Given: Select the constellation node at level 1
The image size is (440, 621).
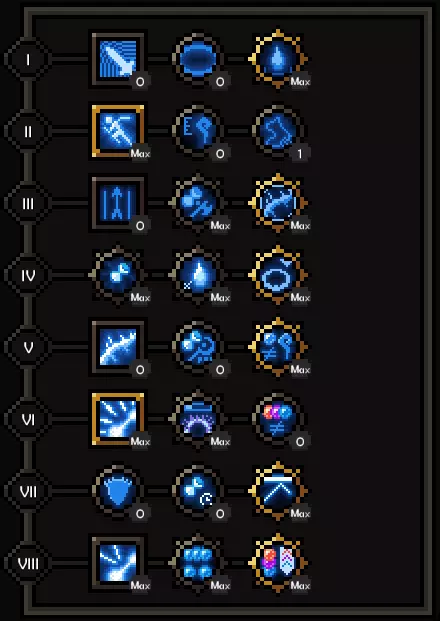Looking at the screenshot, I should [x=278, y=131].
